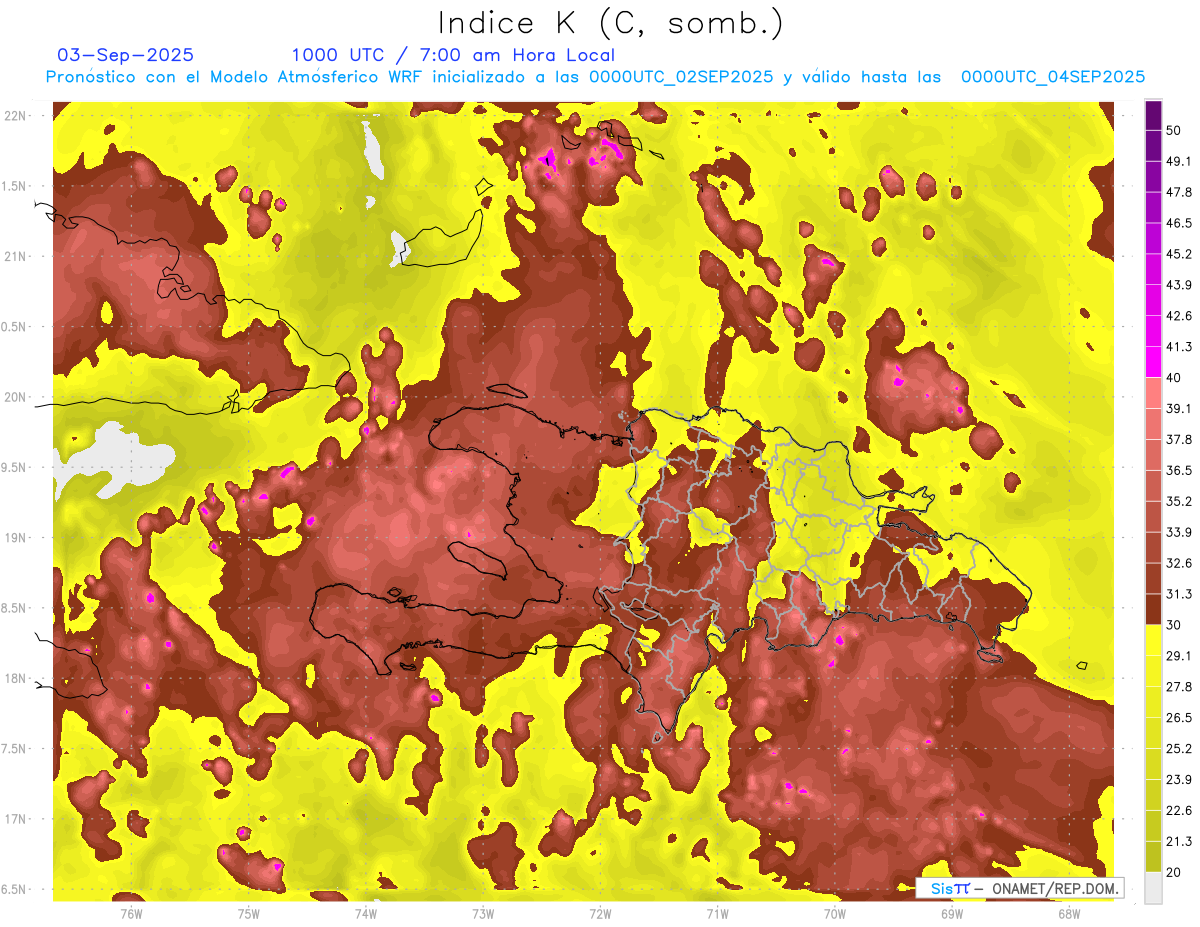1200x927 pixels.
Task: Click the colorbar value "23.9"
Action: click(x=1179, y=779)
